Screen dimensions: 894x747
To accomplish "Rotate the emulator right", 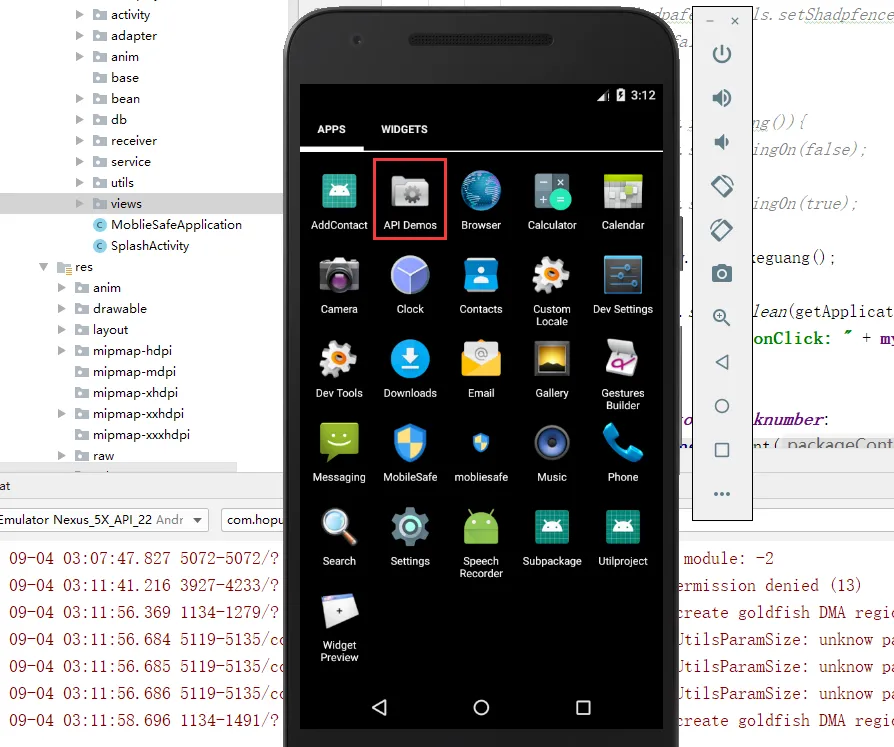I will pos(722,230).
